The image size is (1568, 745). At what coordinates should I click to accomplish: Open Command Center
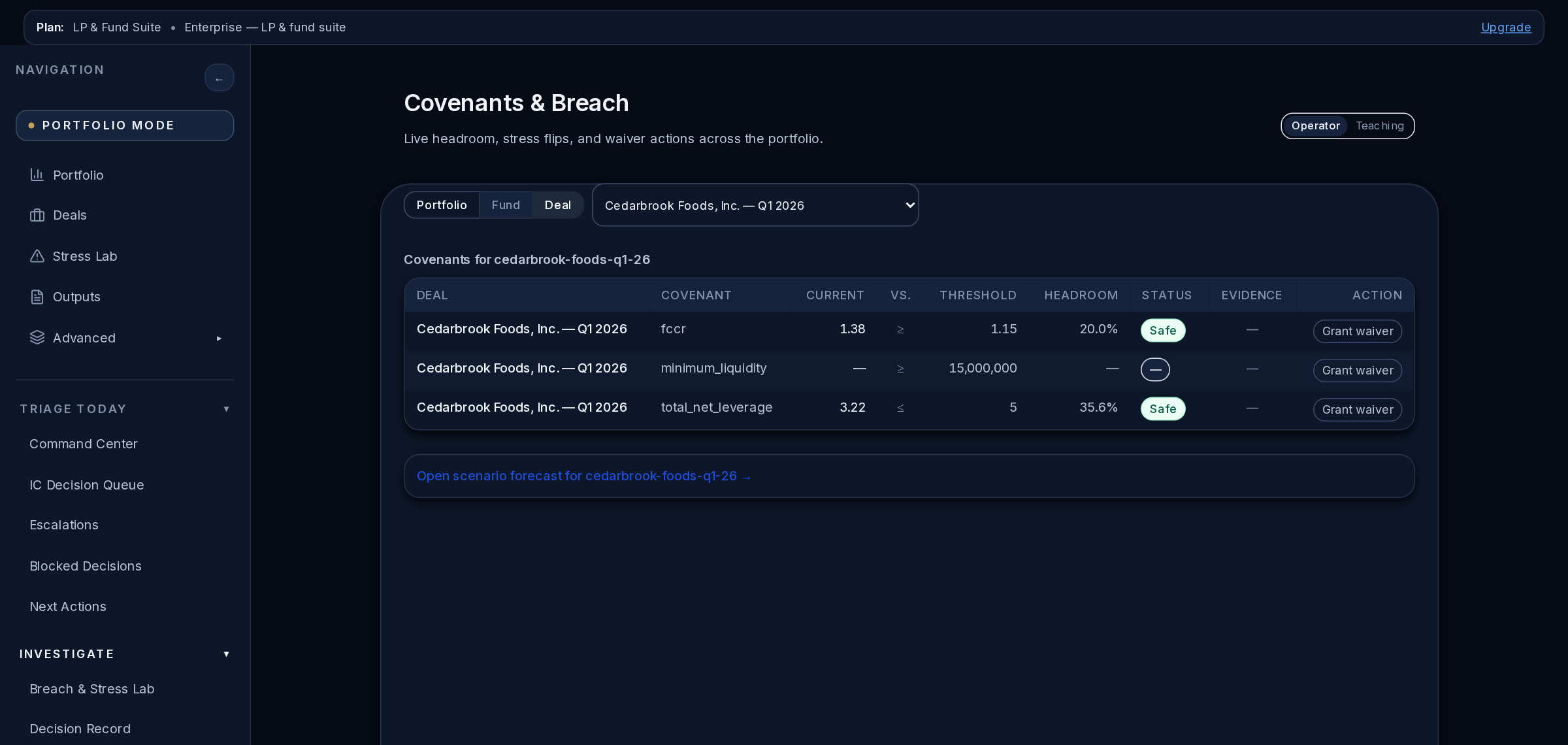point(84,444)
